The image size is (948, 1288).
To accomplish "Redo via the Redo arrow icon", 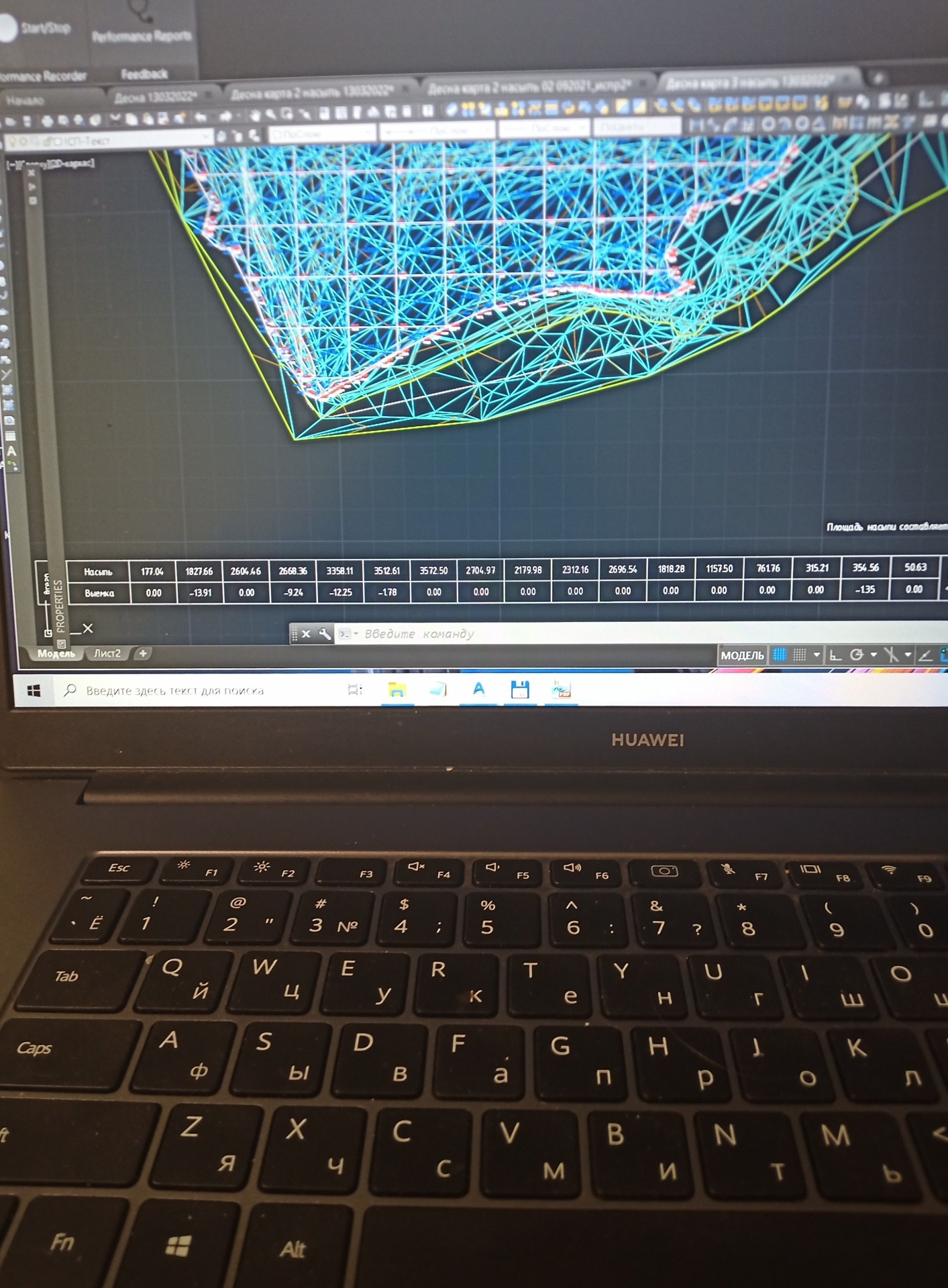I will click(226, 117).
